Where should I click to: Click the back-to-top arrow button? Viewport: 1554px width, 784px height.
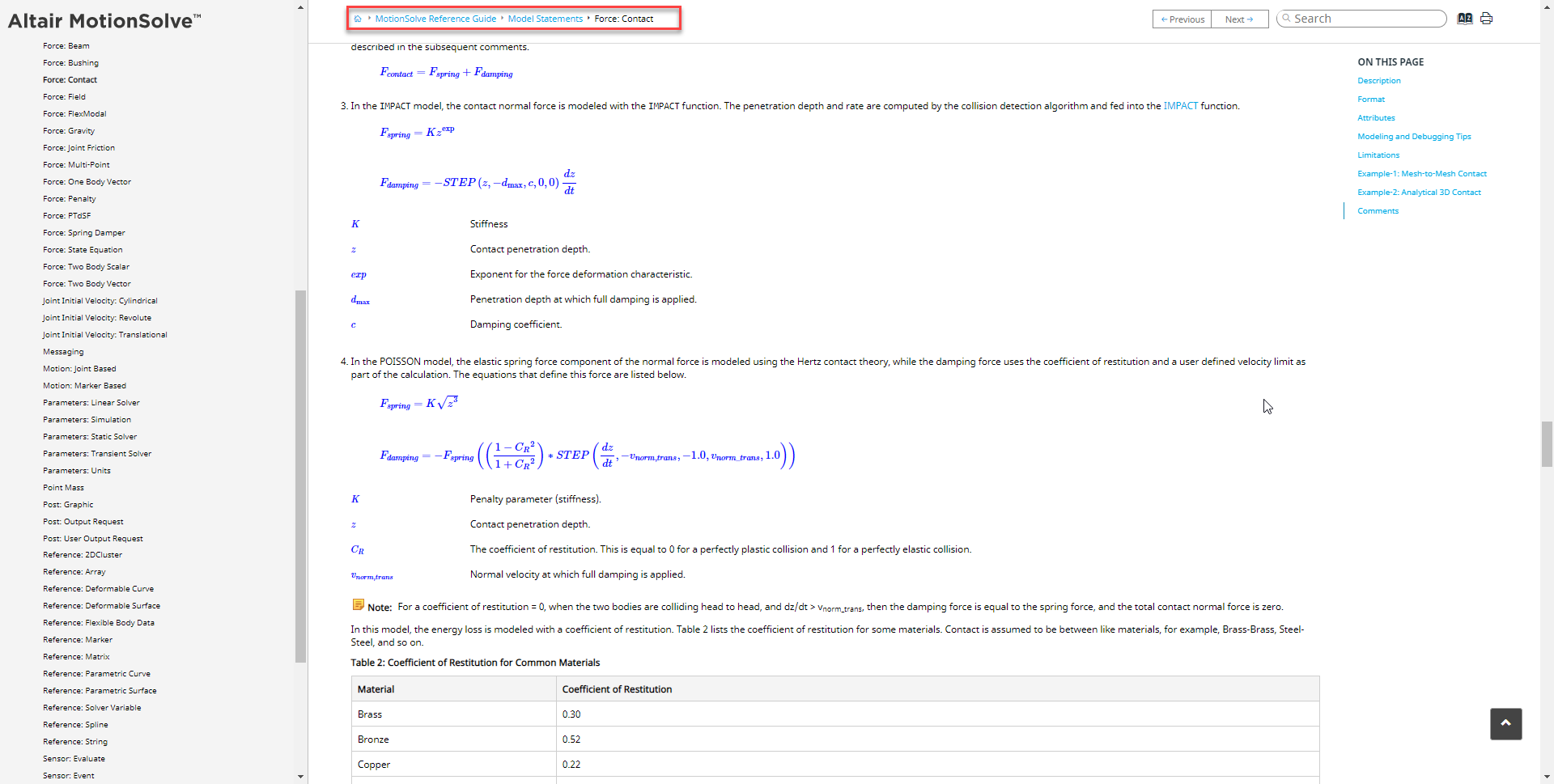(1505, 723)
